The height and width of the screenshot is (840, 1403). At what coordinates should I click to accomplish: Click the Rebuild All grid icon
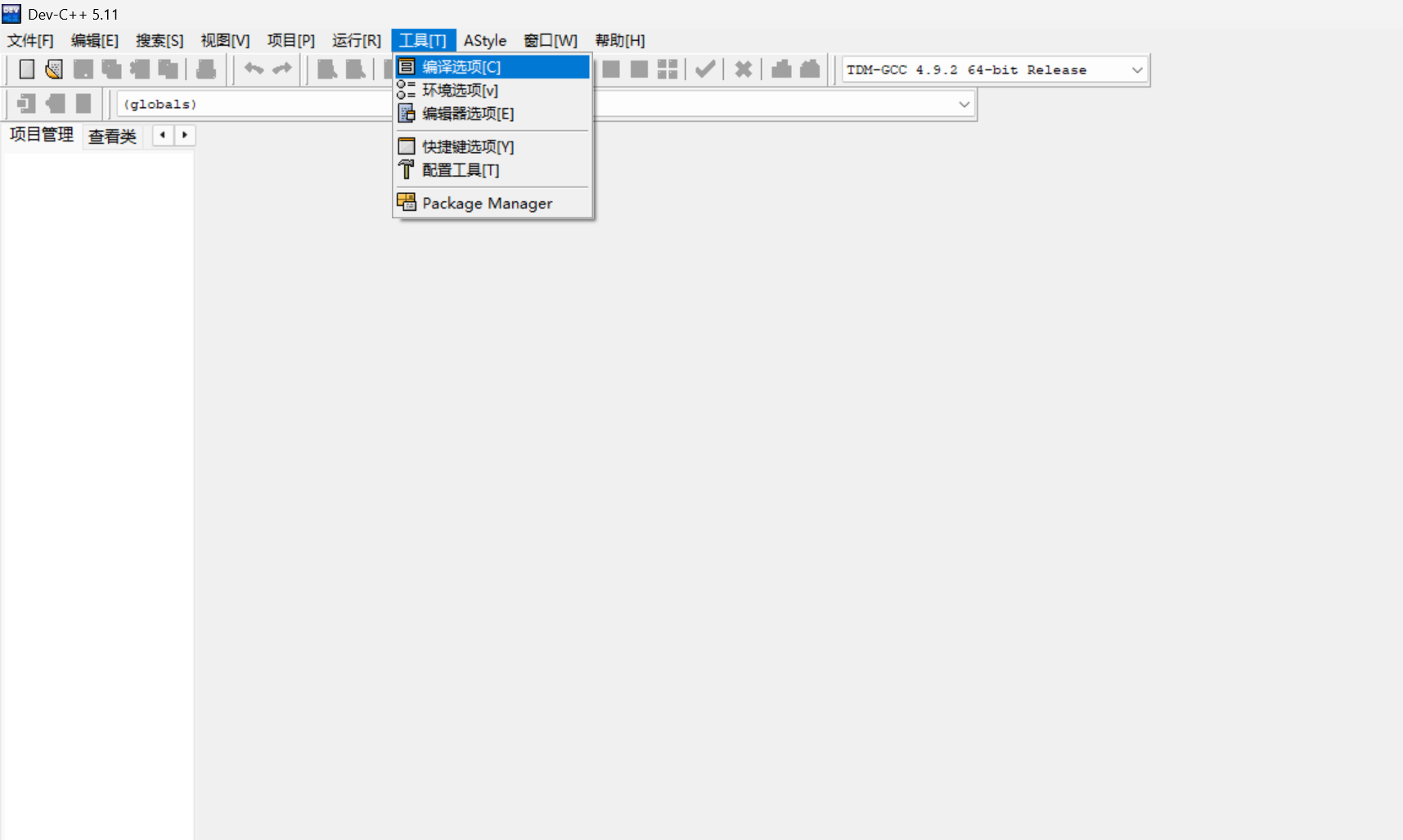pos(668,70)
